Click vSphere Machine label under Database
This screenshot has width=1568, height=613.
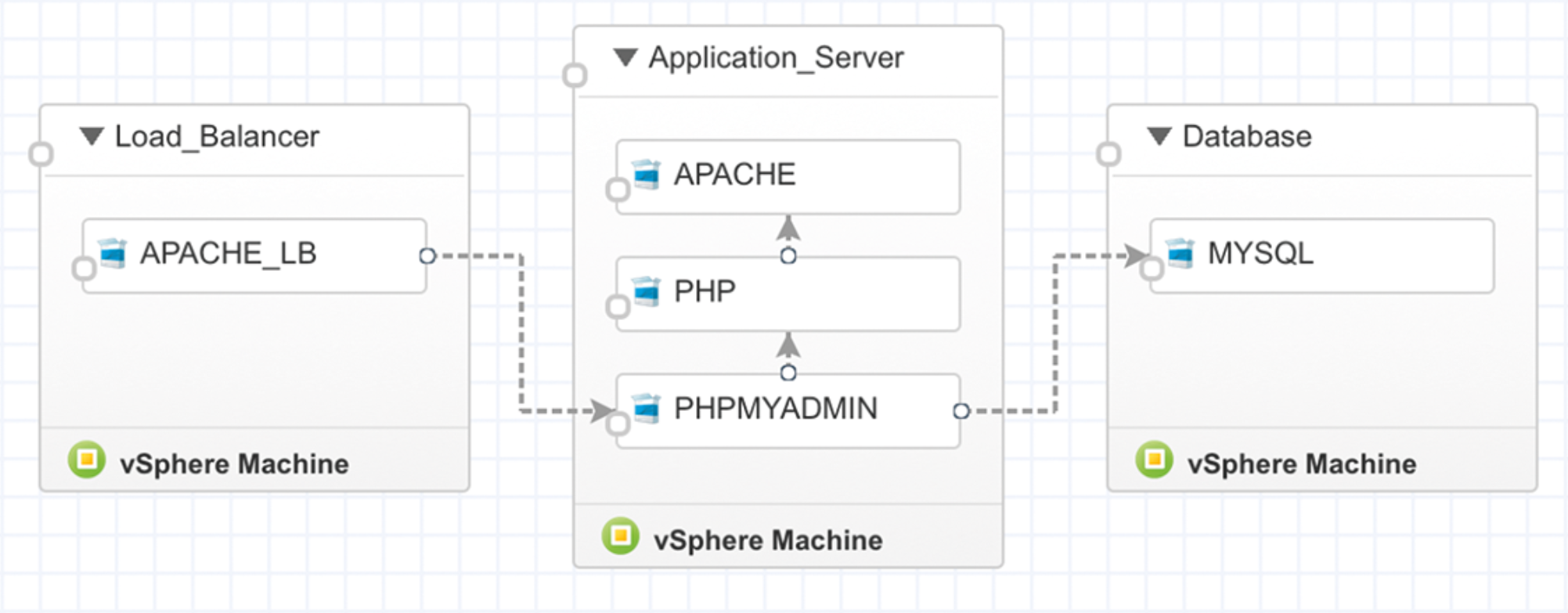tap(1302, 463)
